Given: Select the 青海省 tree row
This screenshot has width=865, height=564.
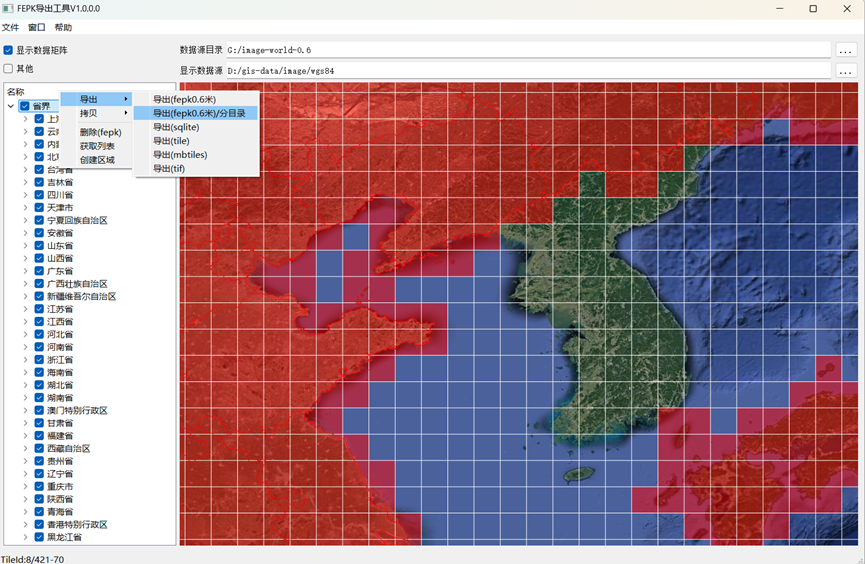Looking at the screenshot, I should click(x=60, y=512).
